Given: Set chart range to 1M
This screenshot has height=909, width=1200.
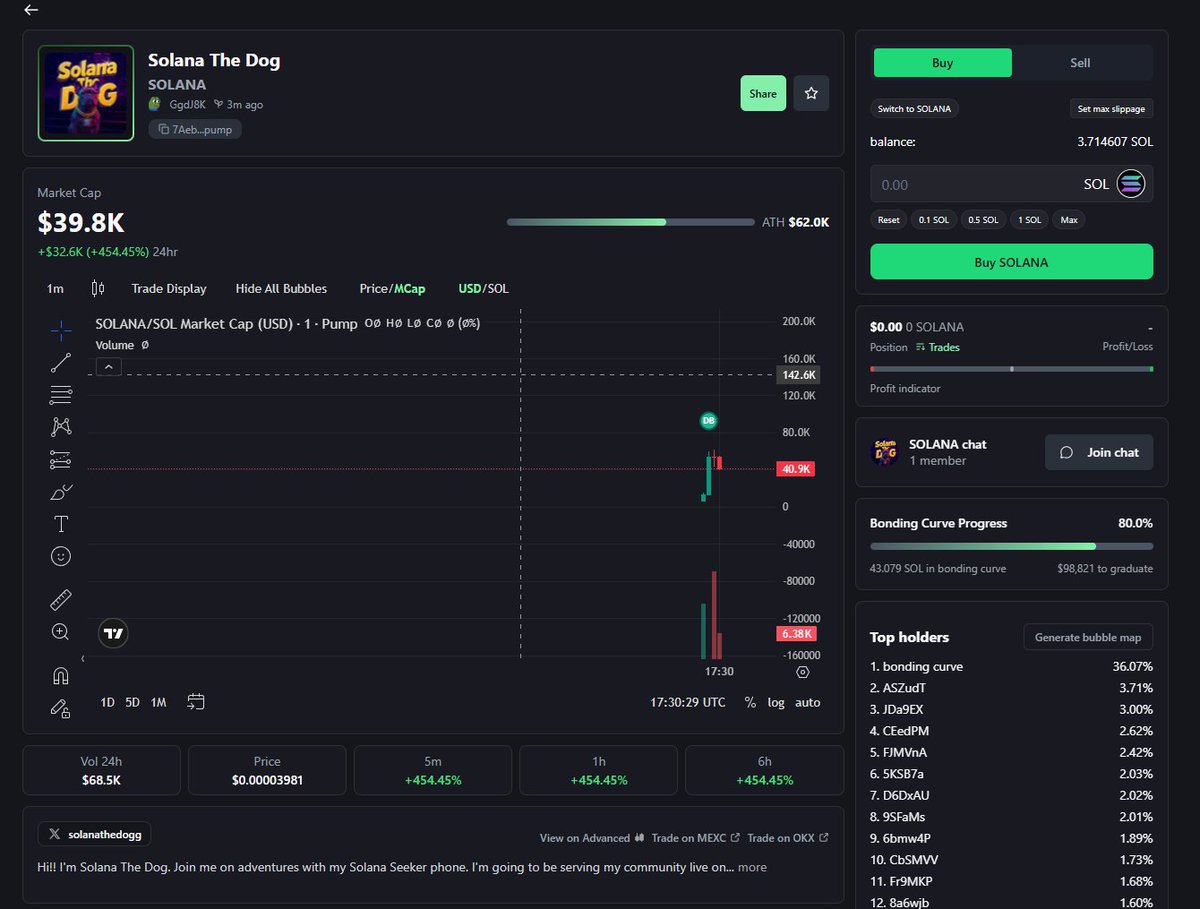Looking at the screenshot, I should [158, 702].
